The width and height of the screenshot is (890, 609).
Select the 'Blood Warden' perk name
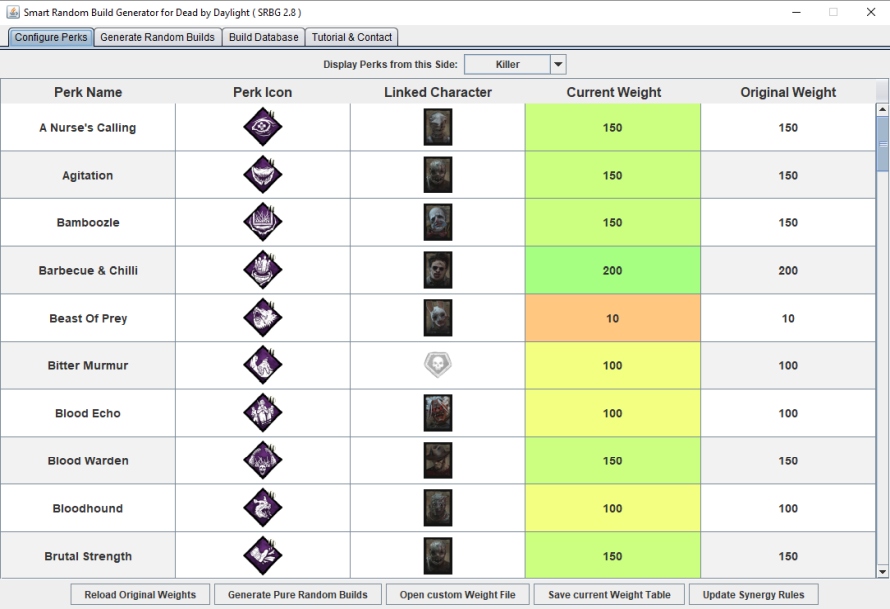pyautogui.click(x=88, y=461)
